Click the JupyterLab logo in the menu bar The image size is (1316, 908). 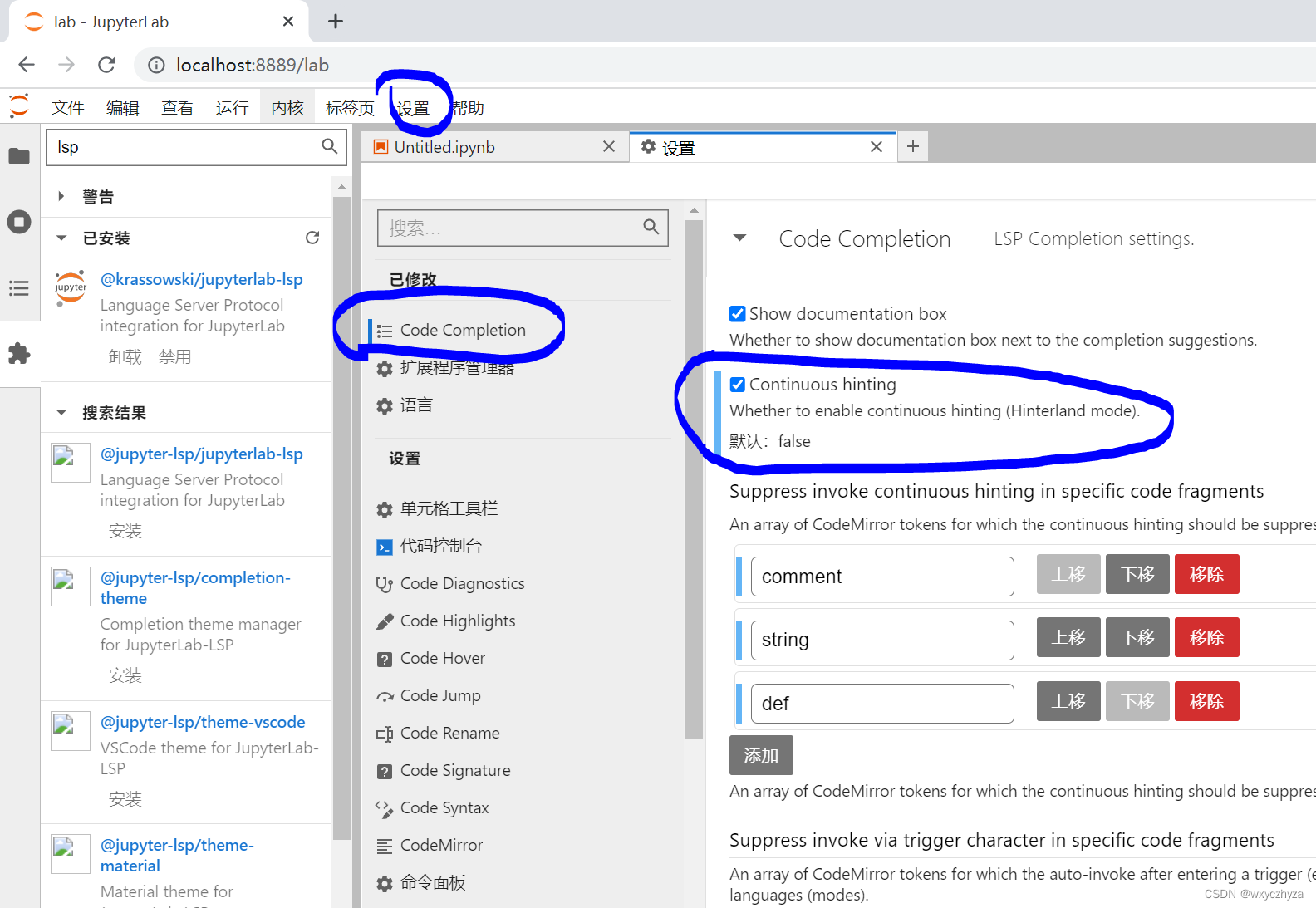(x=19, y=106)
